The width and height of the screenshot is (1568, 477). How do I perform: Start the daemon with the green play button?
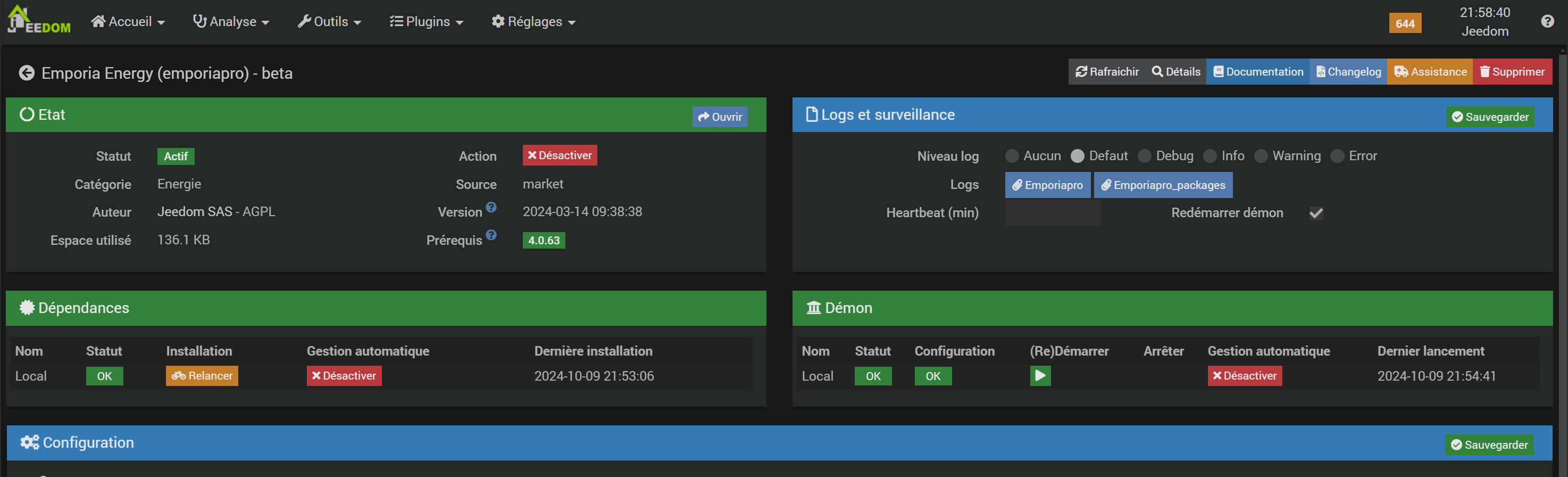pos(1040,376)
